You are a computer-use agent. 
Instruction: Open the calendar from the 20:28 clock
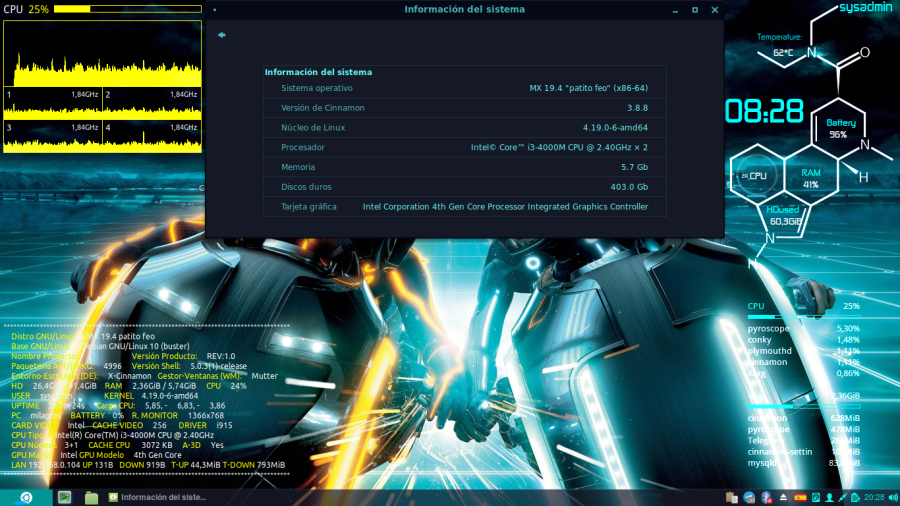coord(873,497)
